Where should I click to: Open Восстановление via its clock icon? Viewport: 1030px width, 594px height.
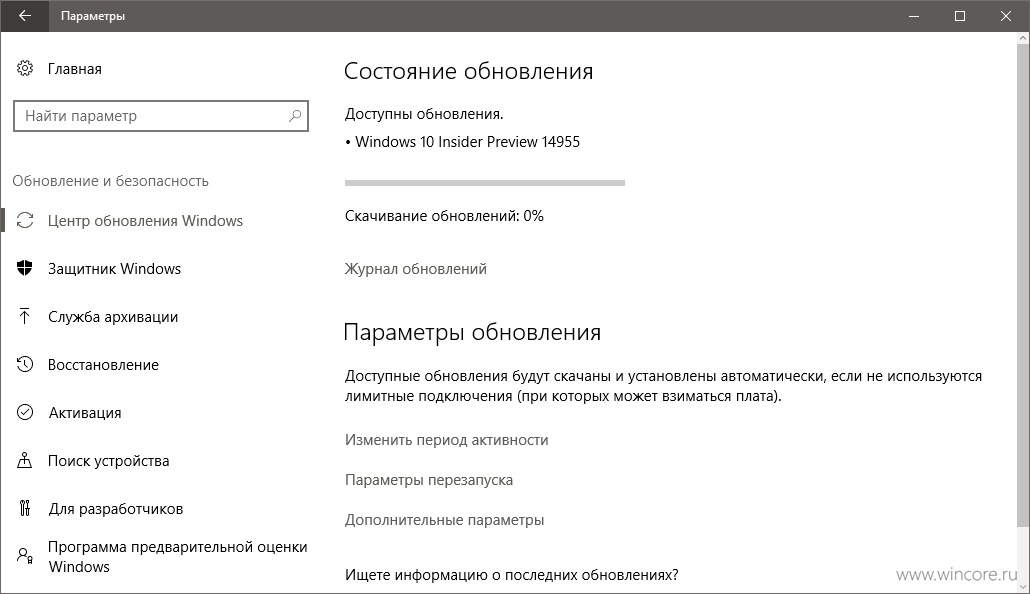(x=25, y=365)
